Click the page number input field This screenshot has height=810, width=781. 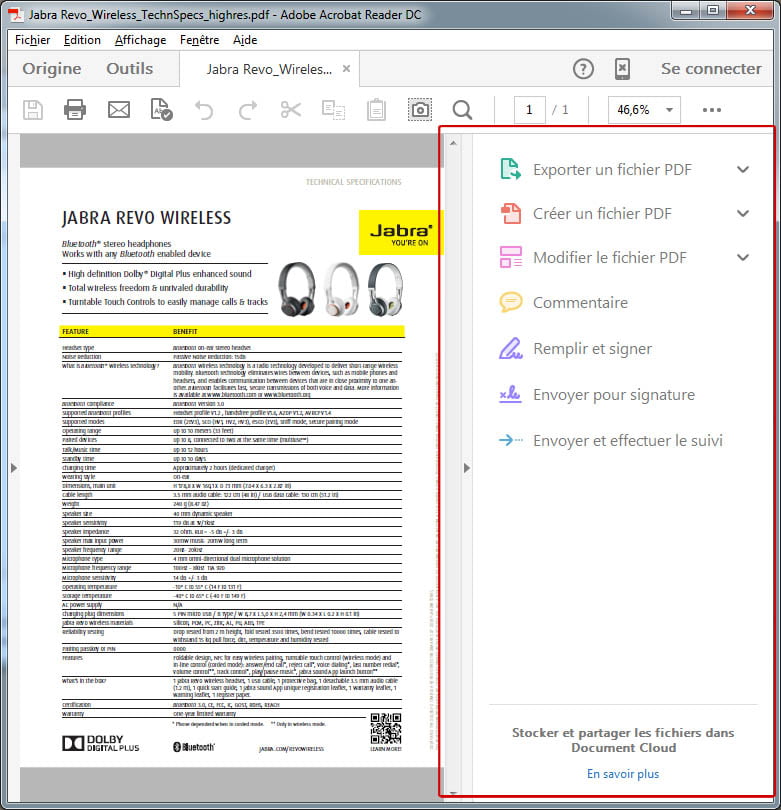529,110
